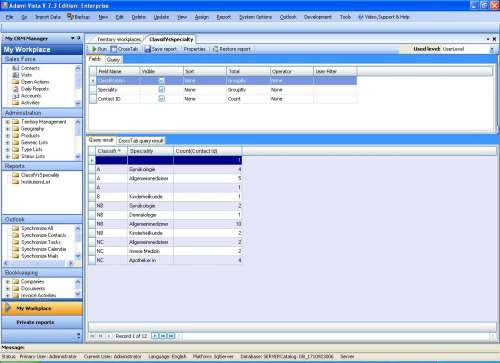Select the Apotheker in result row

[x=168, y=260]
